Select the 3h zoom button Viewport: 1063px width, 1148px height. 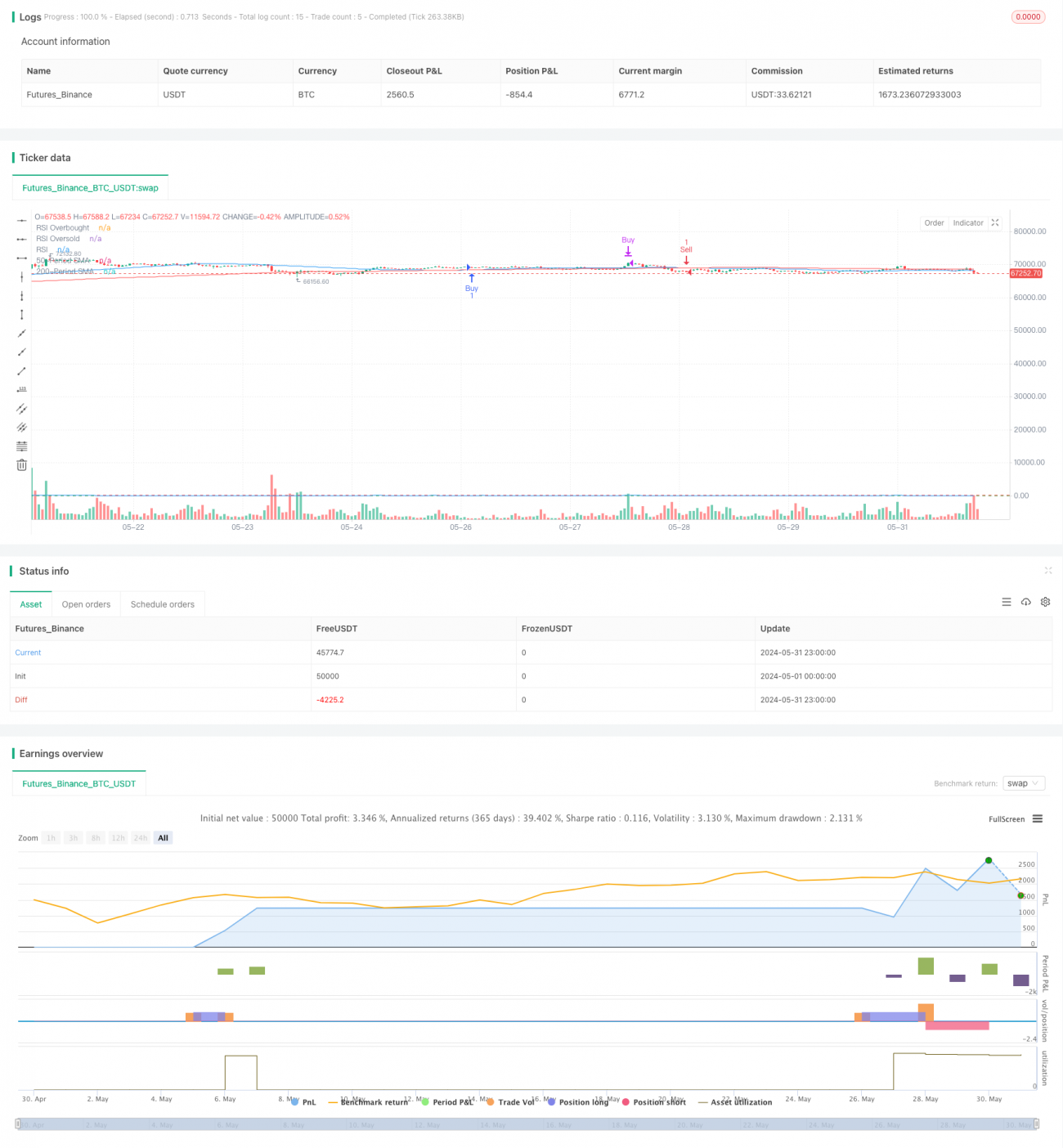[x=74, y=838]
